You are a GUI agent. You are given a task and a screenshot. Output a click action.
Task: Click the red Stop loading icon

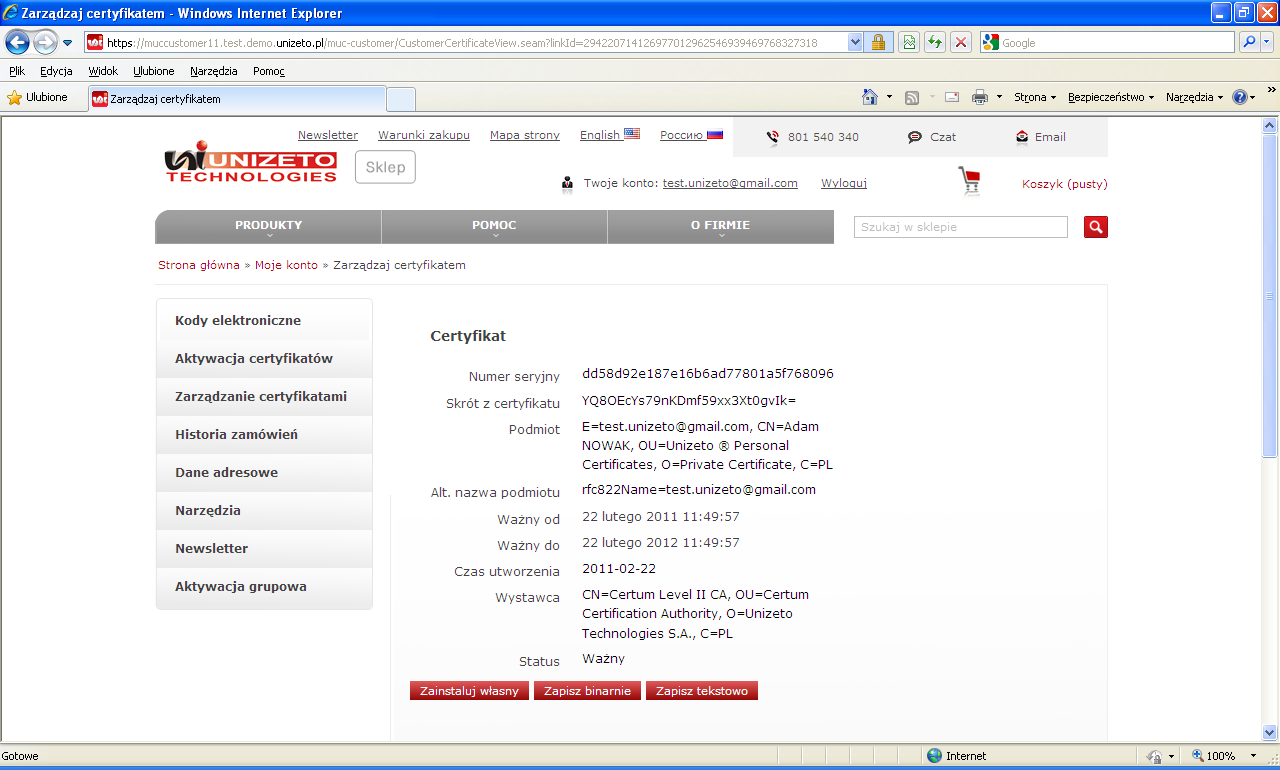[961, 43]
